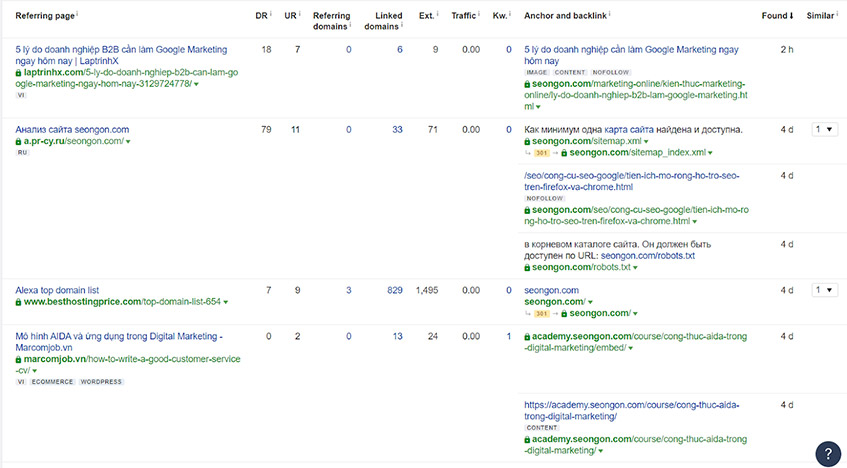Click the info icon next to Ext.
Image resolution: width=847 pixels, height=468 pixels.
[x=437, y=14]
